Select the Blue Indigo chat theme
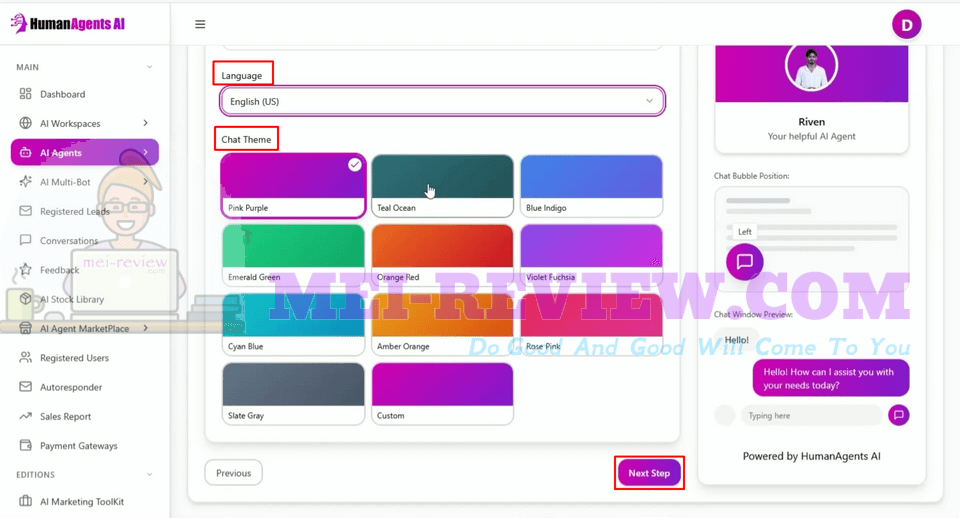 [x=591, y=186]
